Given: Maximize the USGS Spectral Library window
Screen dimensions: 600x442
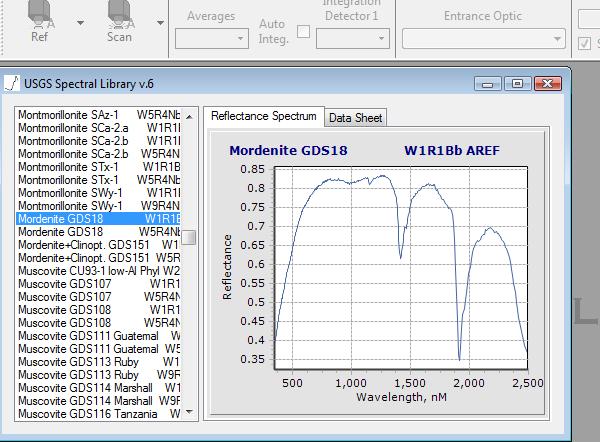Looking at the screenshot, I should tap(517, 83).
